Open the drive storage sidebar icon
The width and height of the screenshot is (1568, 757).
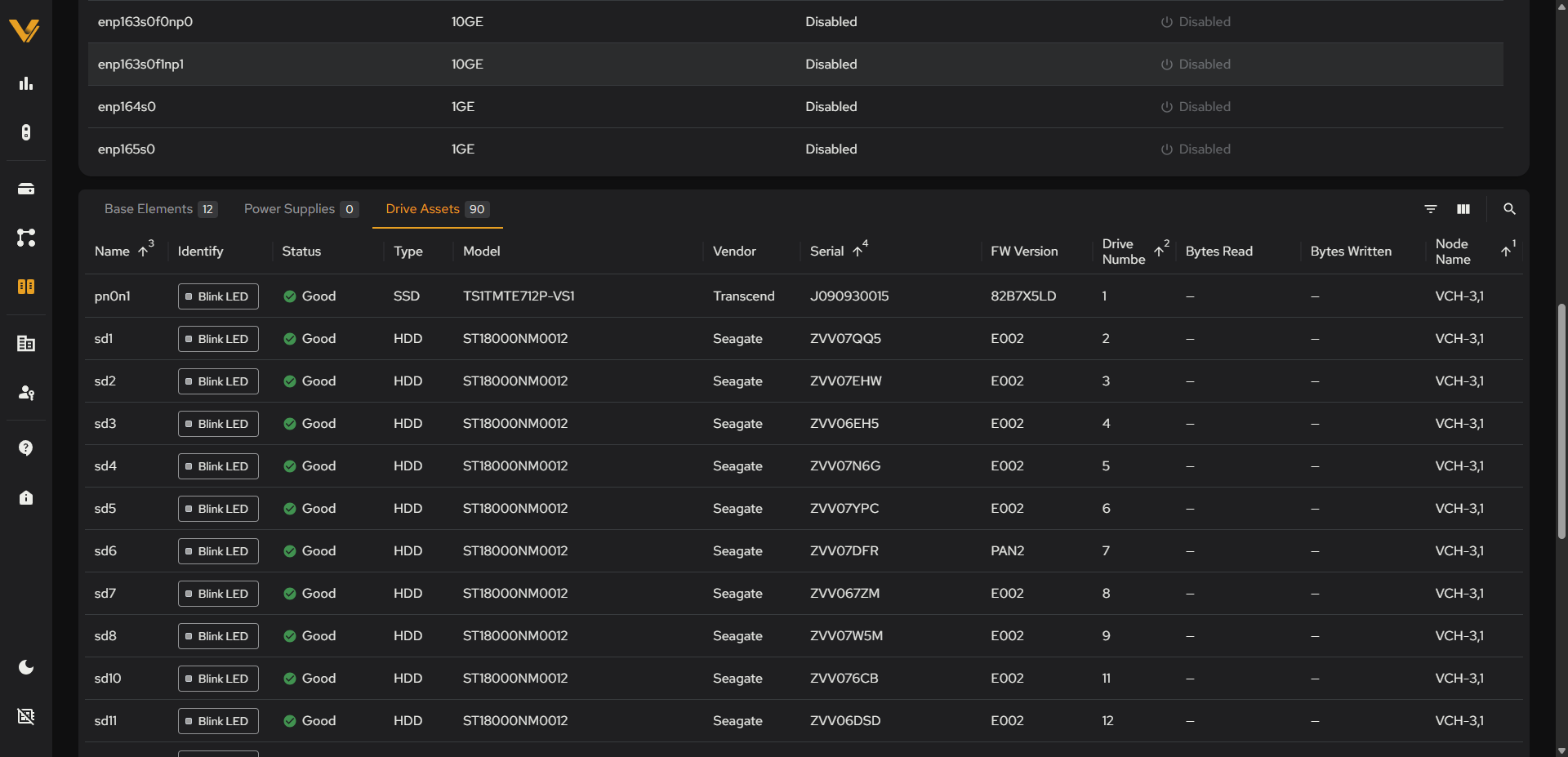(x=26, y=189)
